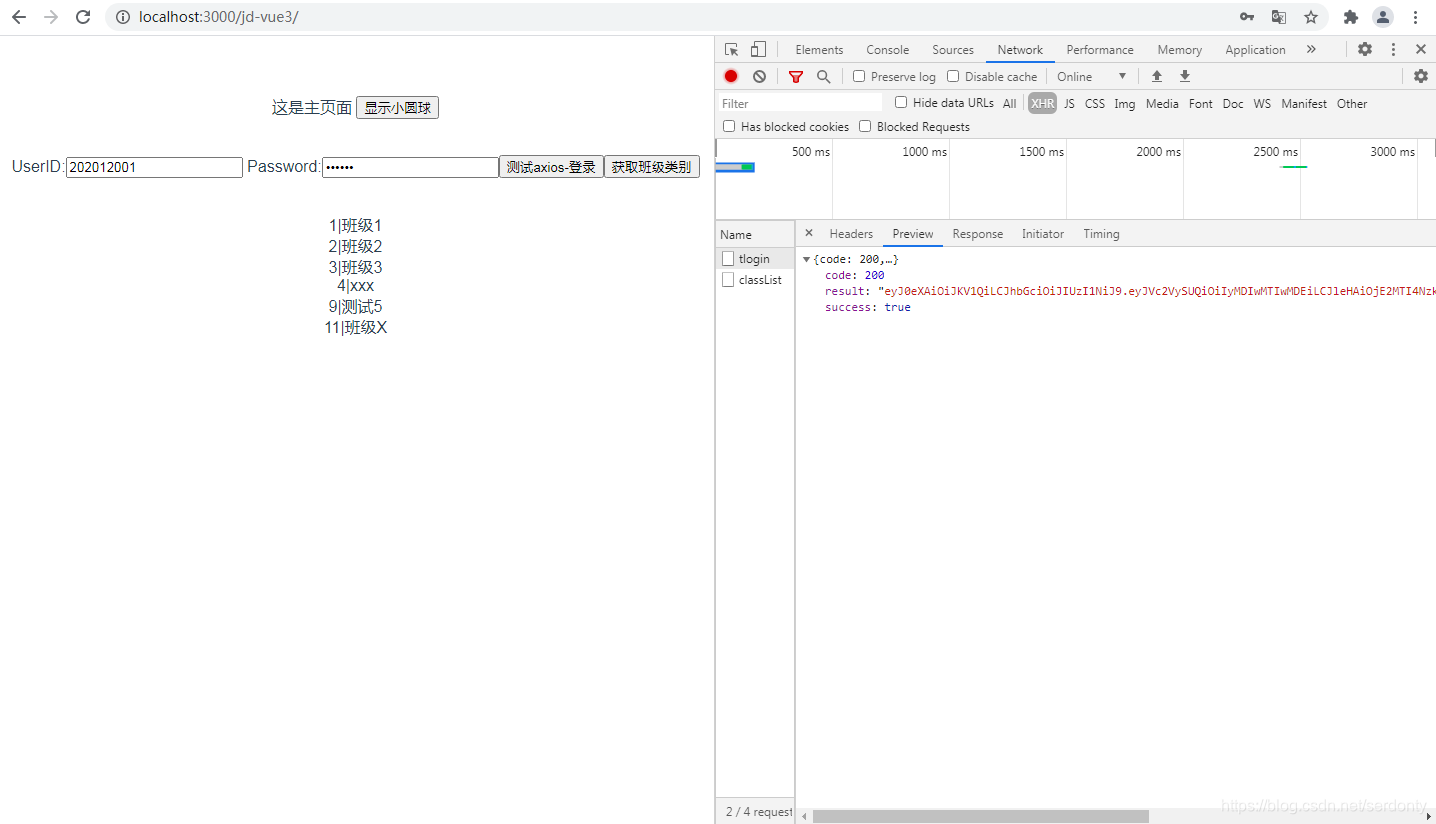Viewport: 1436px width, 824px height.
Task: Switch to the Memory tab
Action: pos(1179,49)
